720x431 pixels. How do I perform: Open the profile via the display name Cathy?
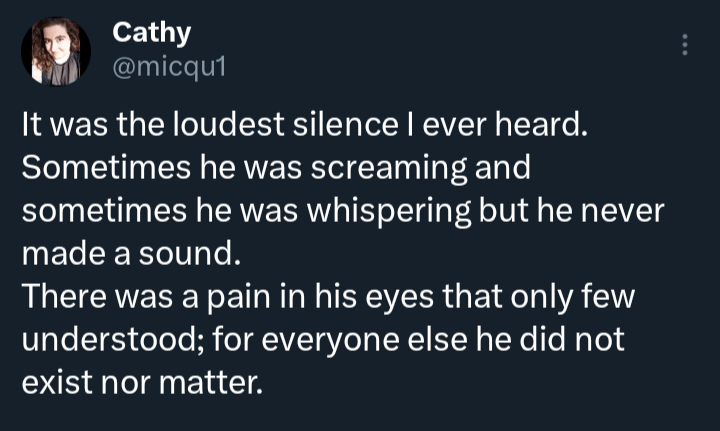pos(151,32)
